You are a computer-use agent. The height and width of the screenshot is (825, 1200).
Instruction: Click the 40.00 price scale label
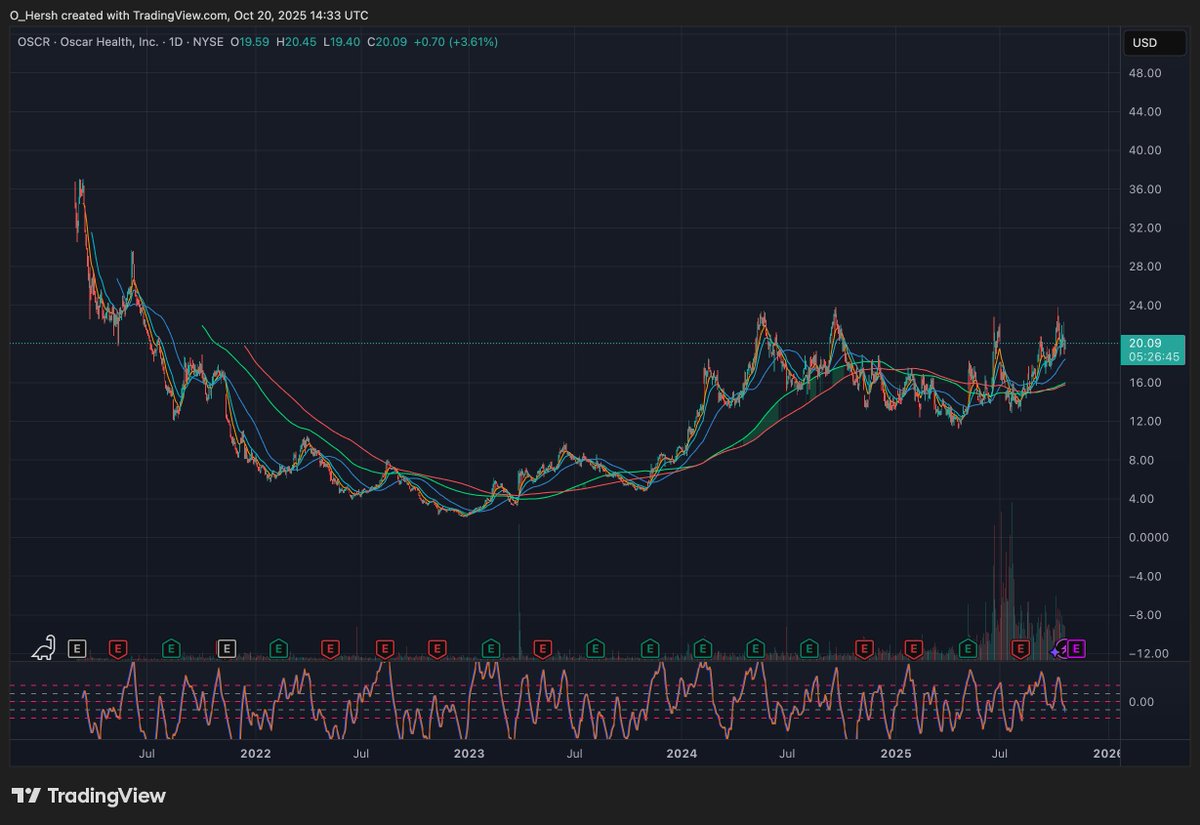tap(1144, 150)
